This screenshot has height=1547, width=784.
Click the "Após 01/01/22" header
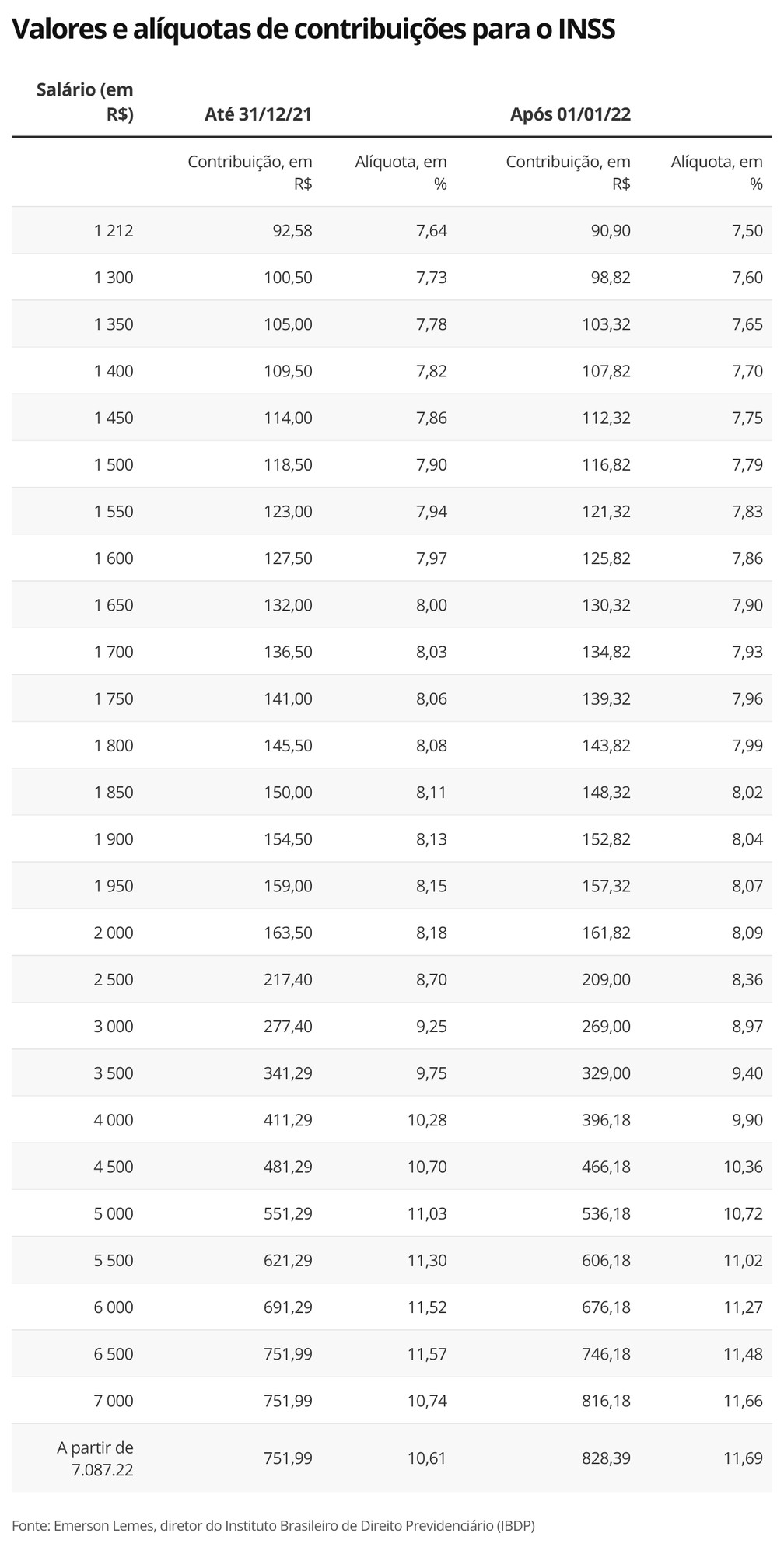[x=570, y=114]
